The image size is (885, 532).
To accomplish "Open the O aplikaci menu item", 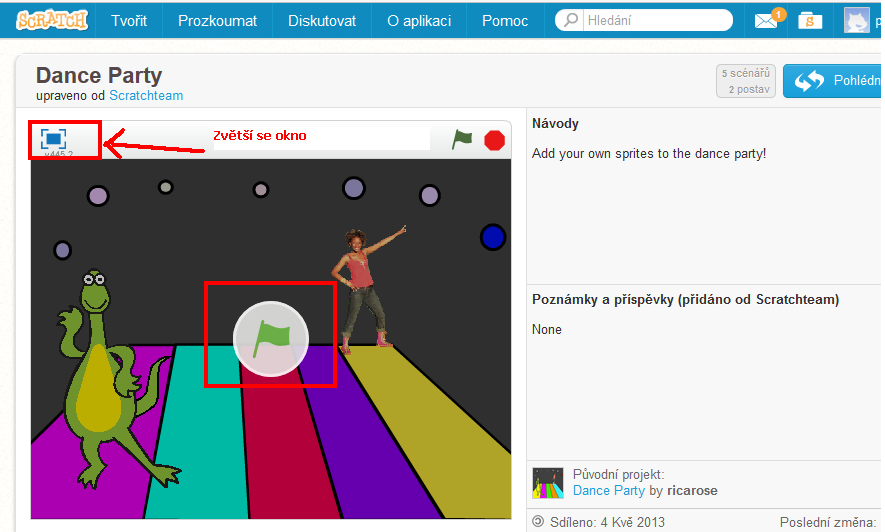I will pos(419,21).
